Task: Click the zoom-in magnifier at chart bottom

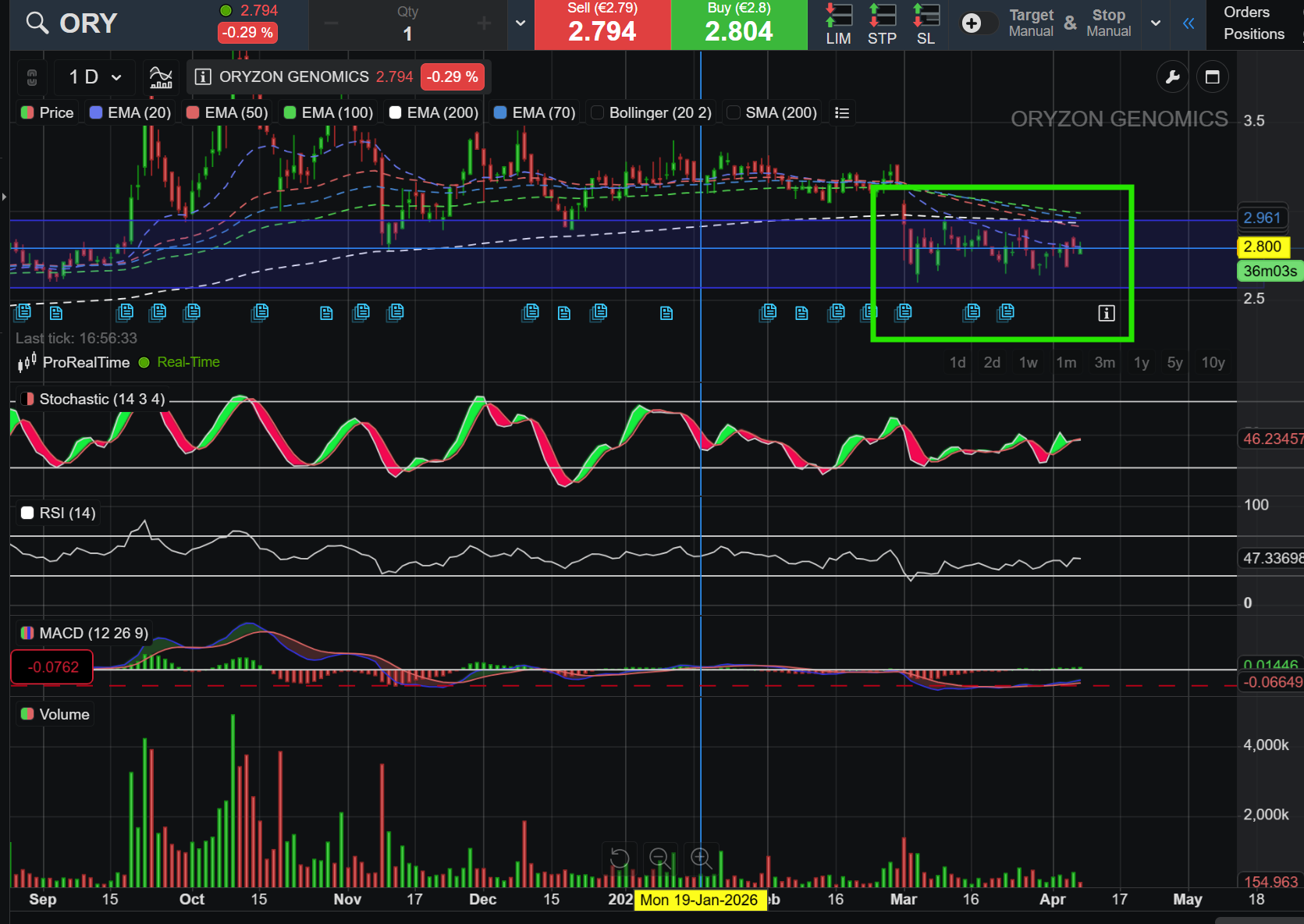Action: [x=701, y=859]
